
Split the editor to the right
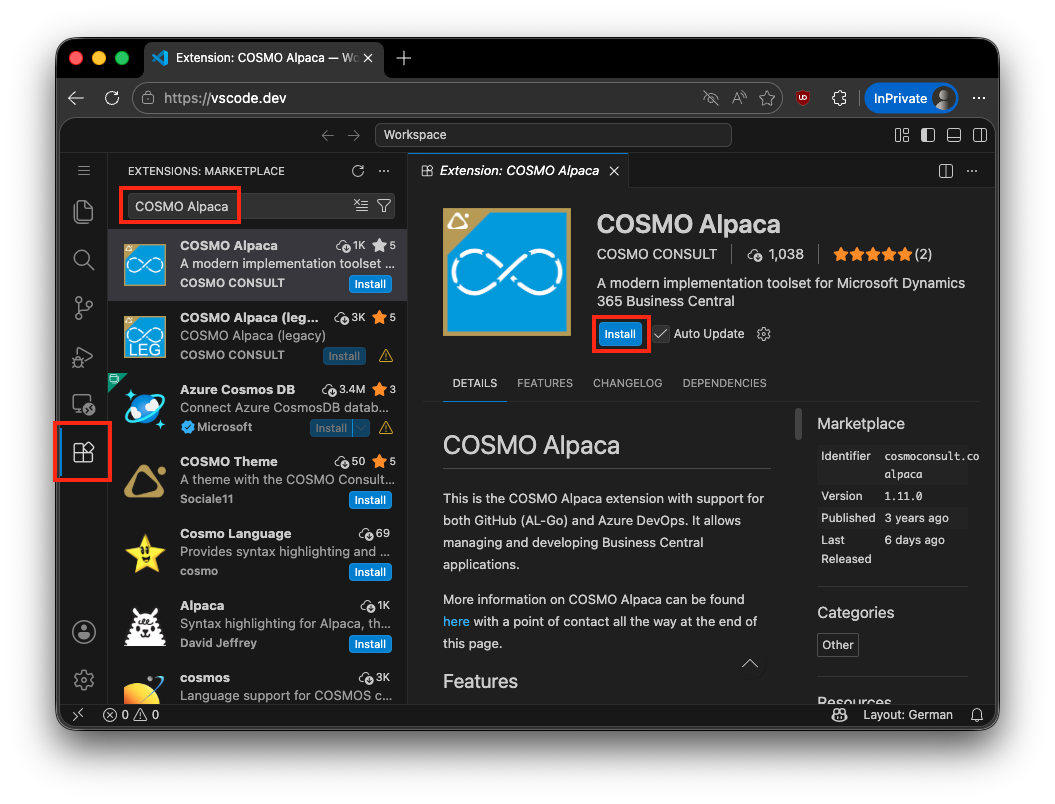(946, 171)
